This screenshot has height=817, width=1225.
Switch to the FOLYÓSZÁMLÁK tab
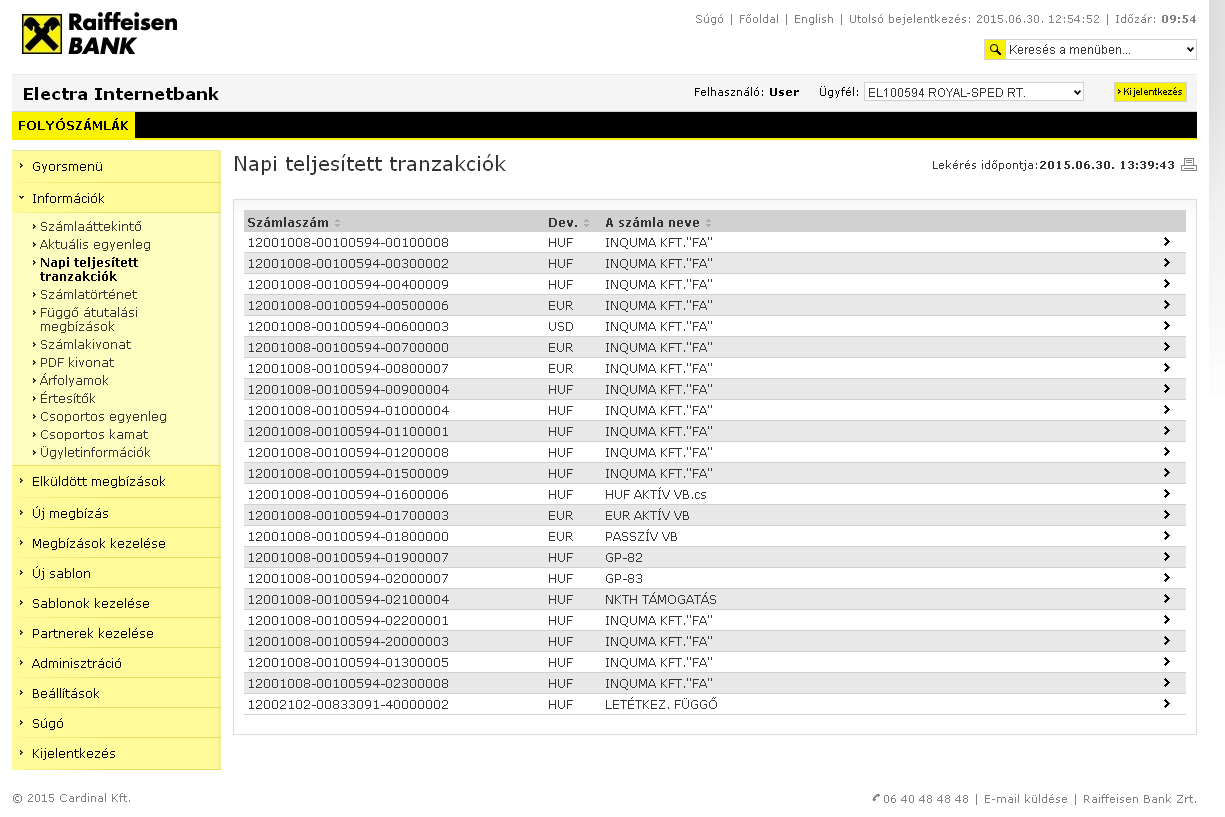pyautogui.click(x=73, y=125)
